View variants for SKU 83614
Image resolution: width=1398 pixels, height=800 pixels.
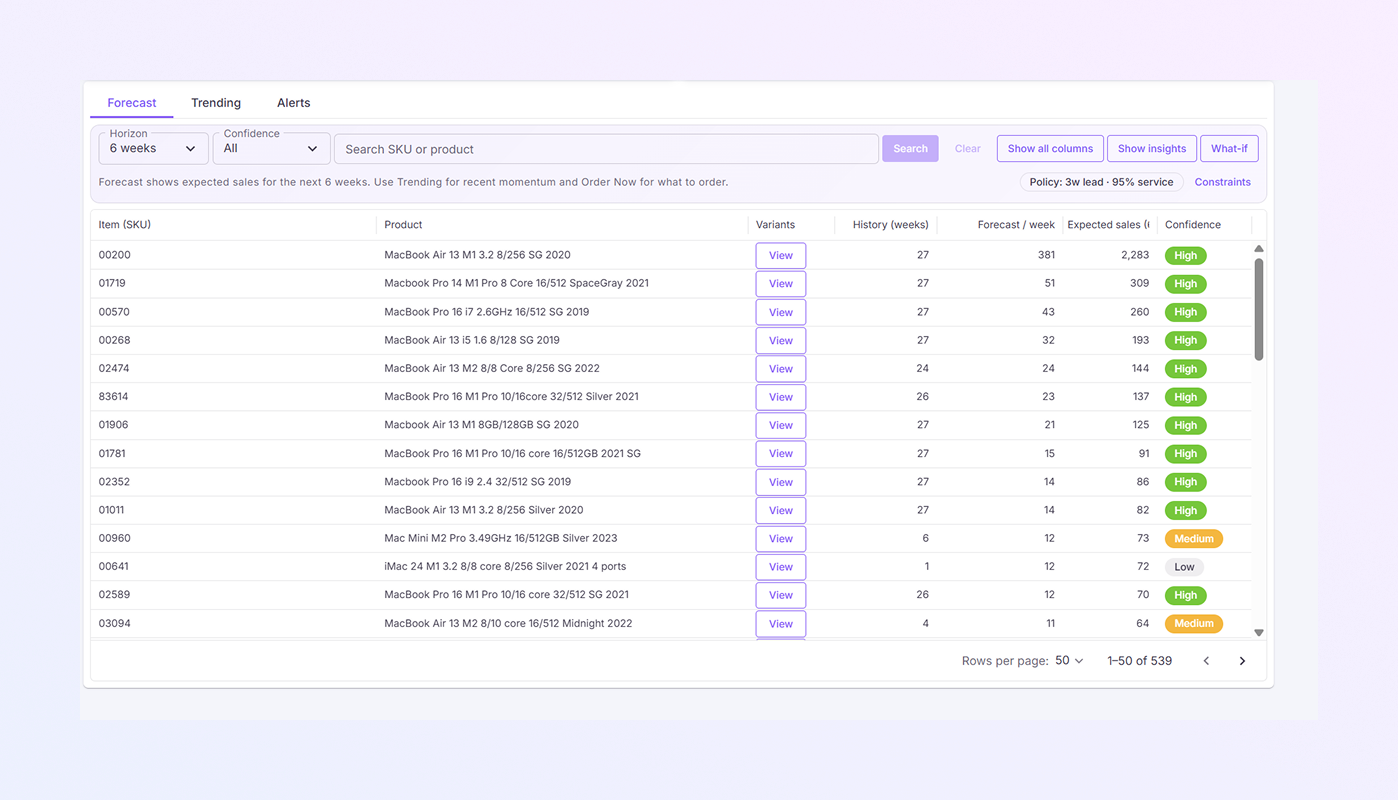pos(781,397)
